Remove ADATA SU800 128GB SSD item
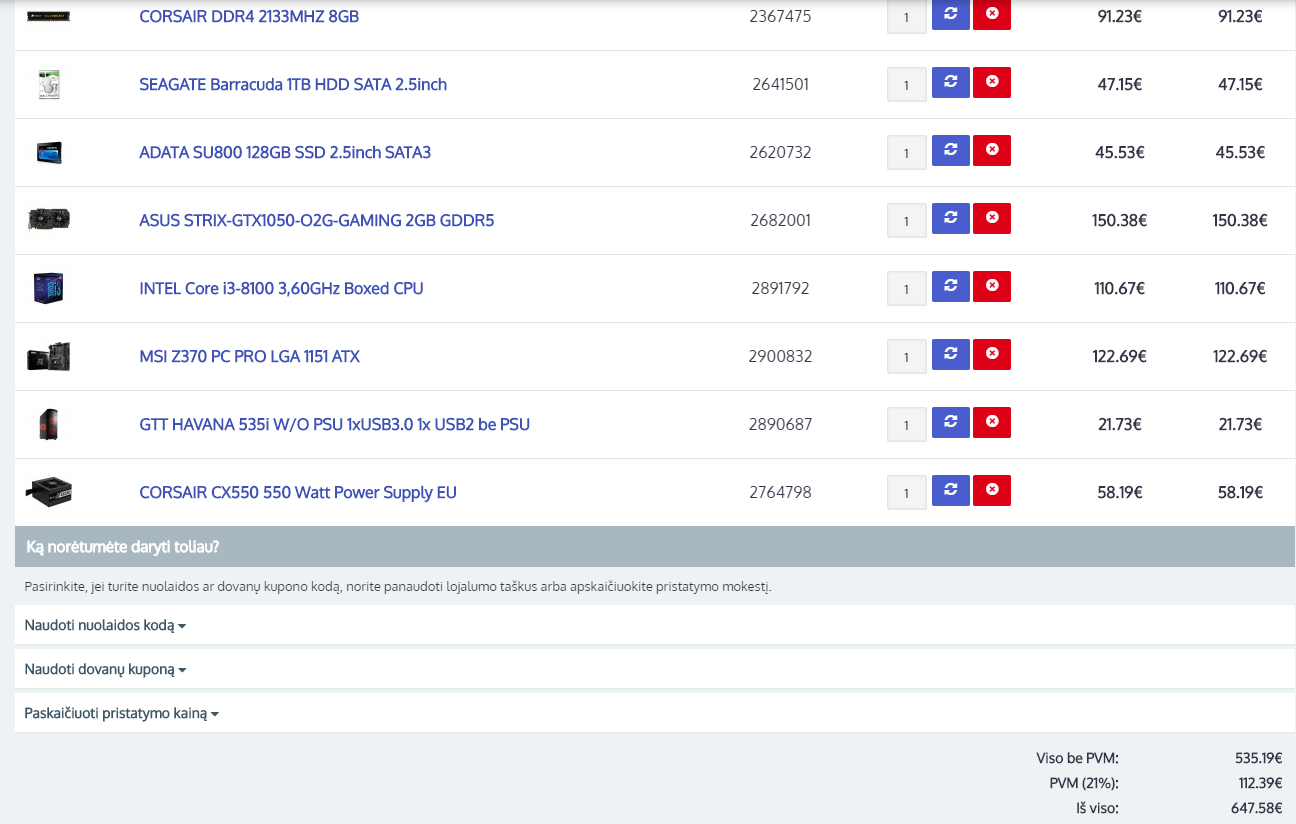 (x=992, y=150)
